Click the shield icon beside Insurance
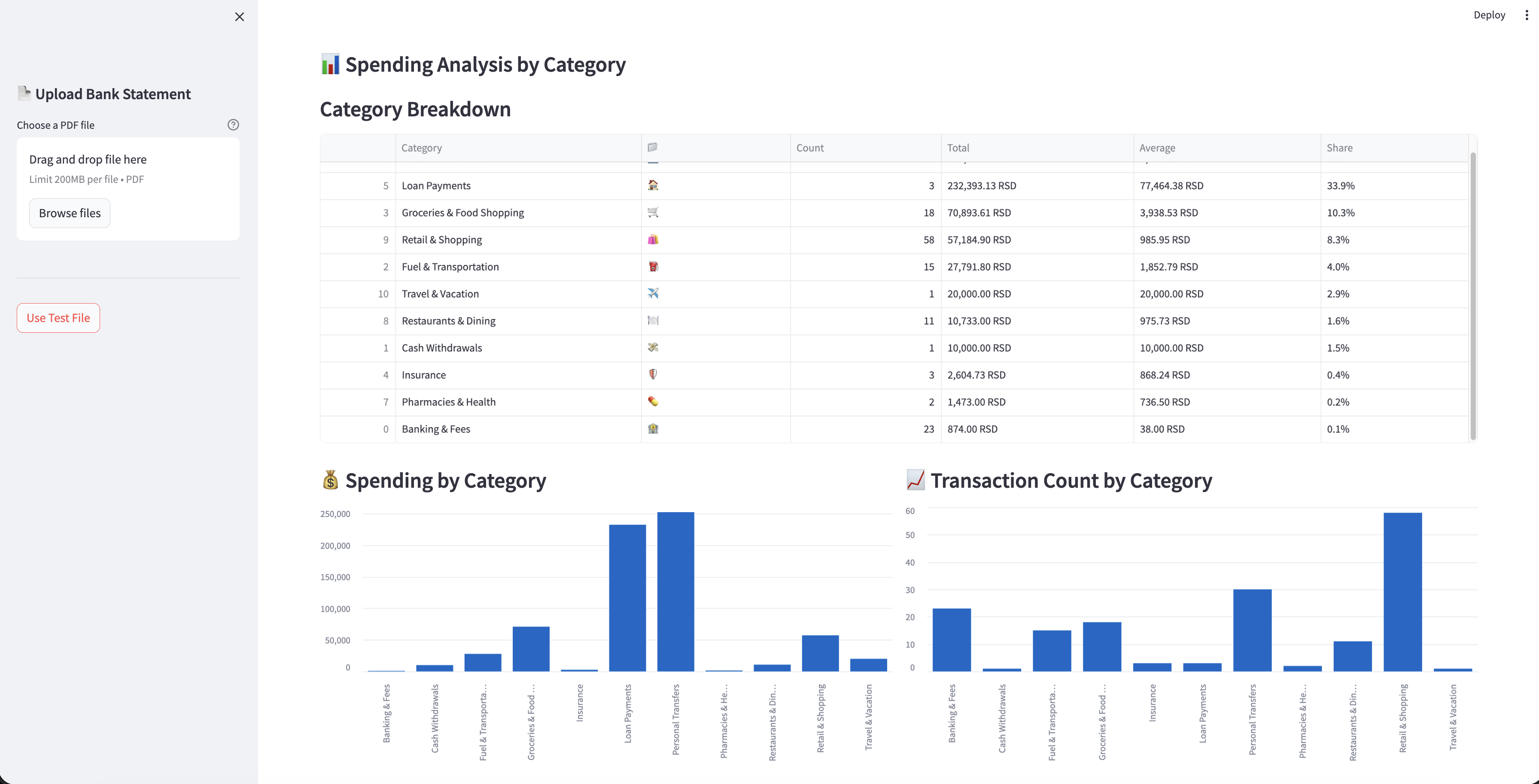The width and height of the screenshot is (1539, 784). point(653,375)
